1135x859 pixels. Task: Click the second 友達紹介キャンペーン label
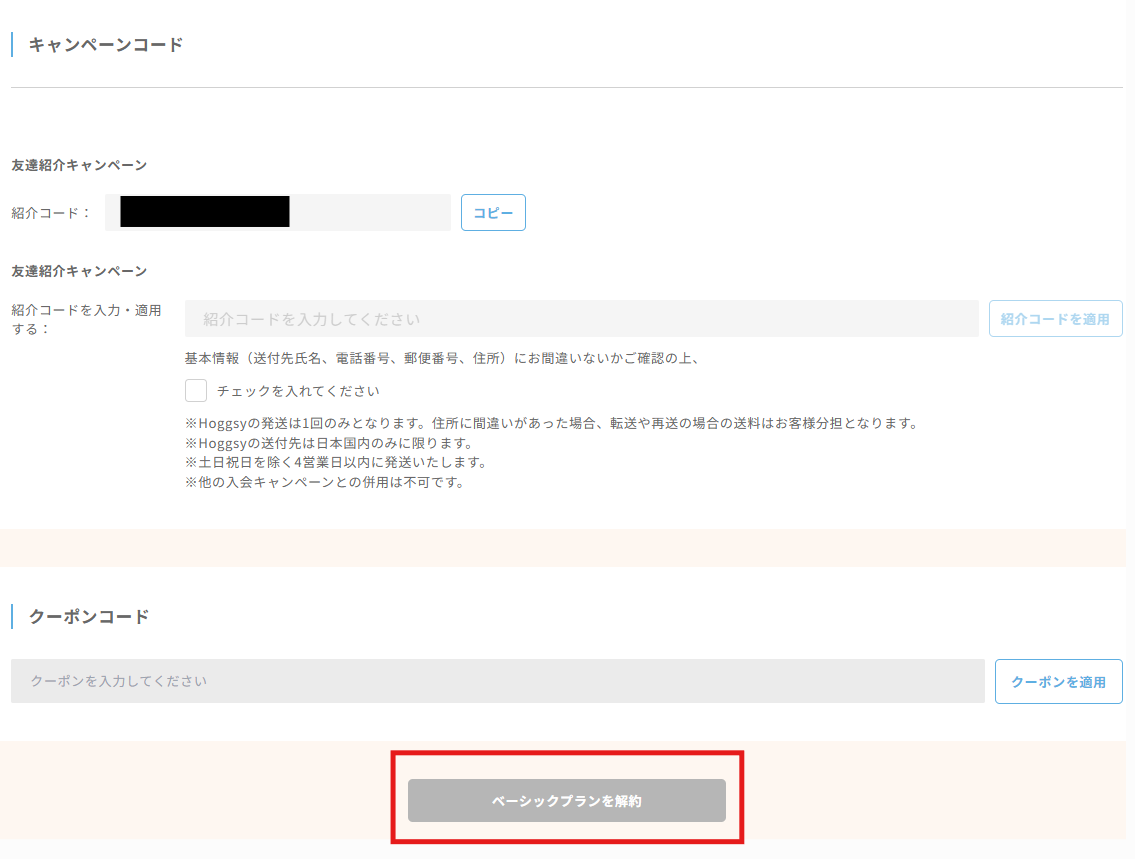tap(79, 271)
